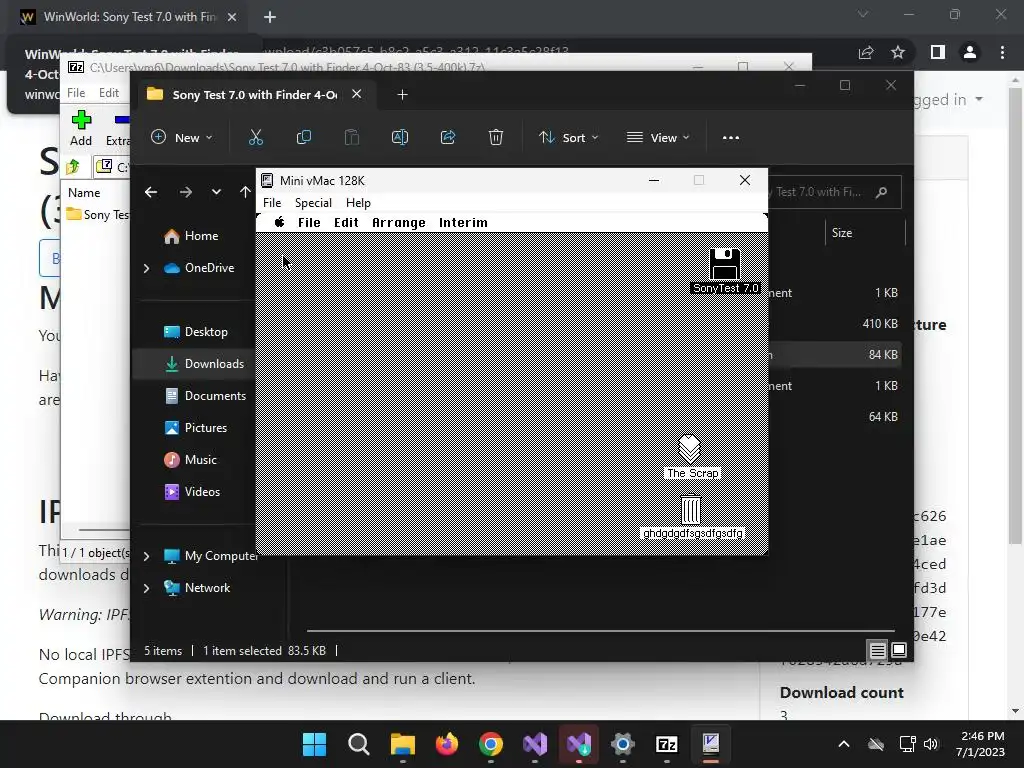The height and width of the screenshot is (768, 1024).
Task: Open OneDrive in Explorer sidebar
Action: click(x=199, y=268)
